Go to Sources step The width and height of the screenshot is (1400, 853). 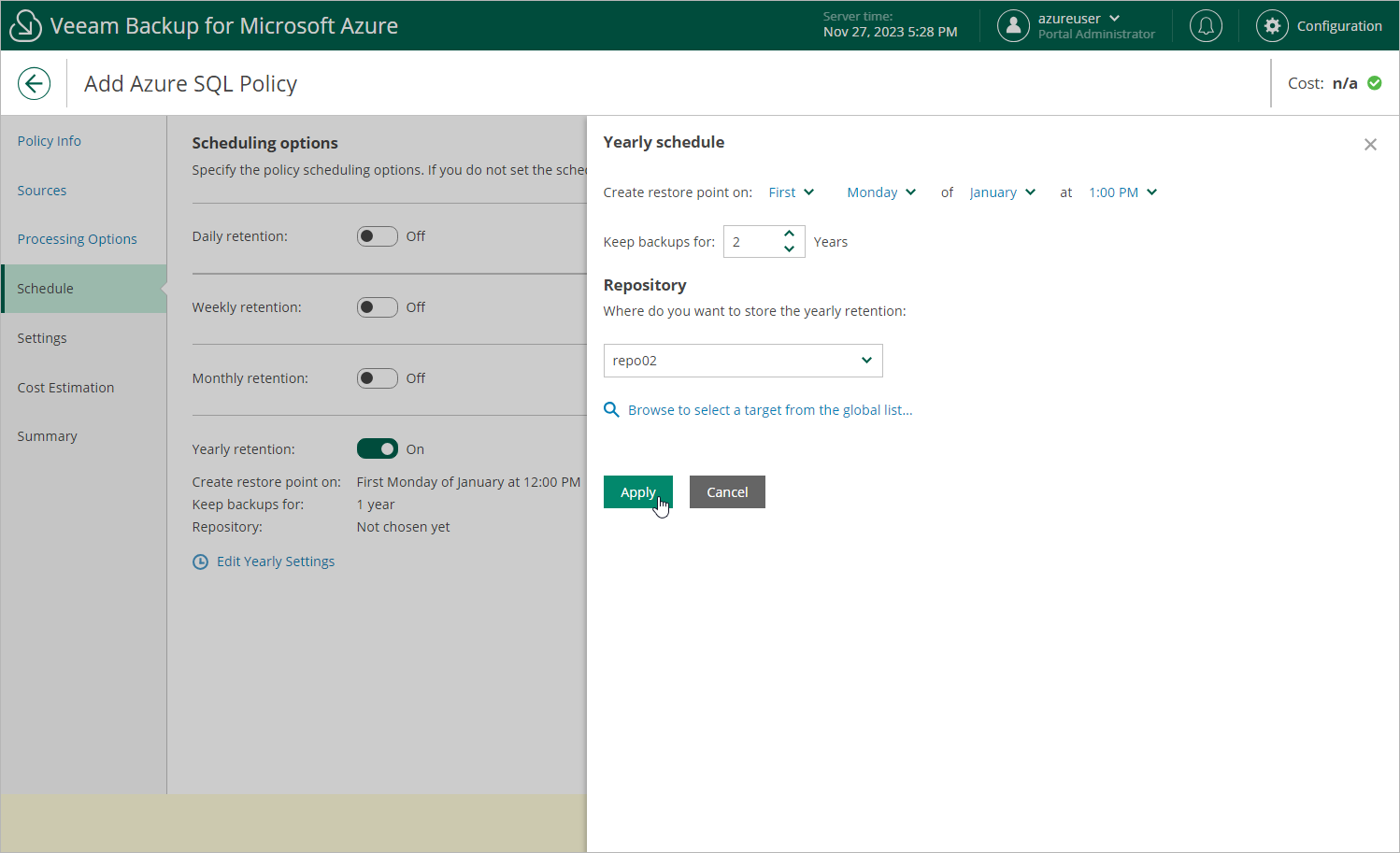[x=42, y=191]
